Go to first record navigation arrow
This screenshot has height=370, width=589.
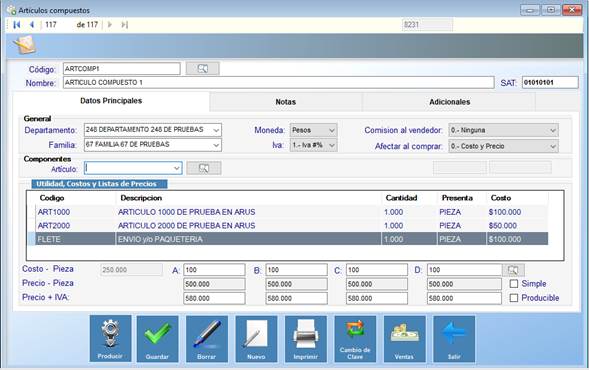[17, 25]
